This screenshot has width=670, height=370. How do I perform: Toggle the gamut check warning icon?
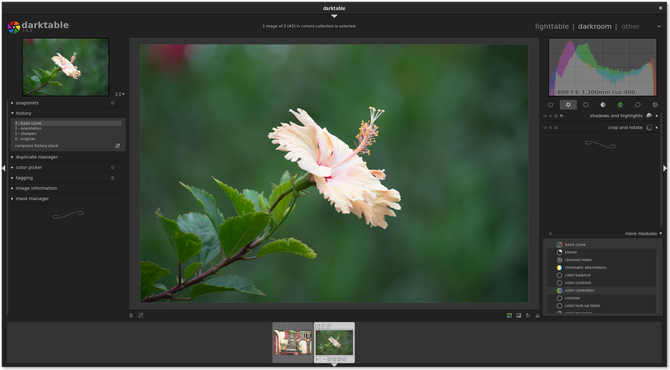pos(538,315)
